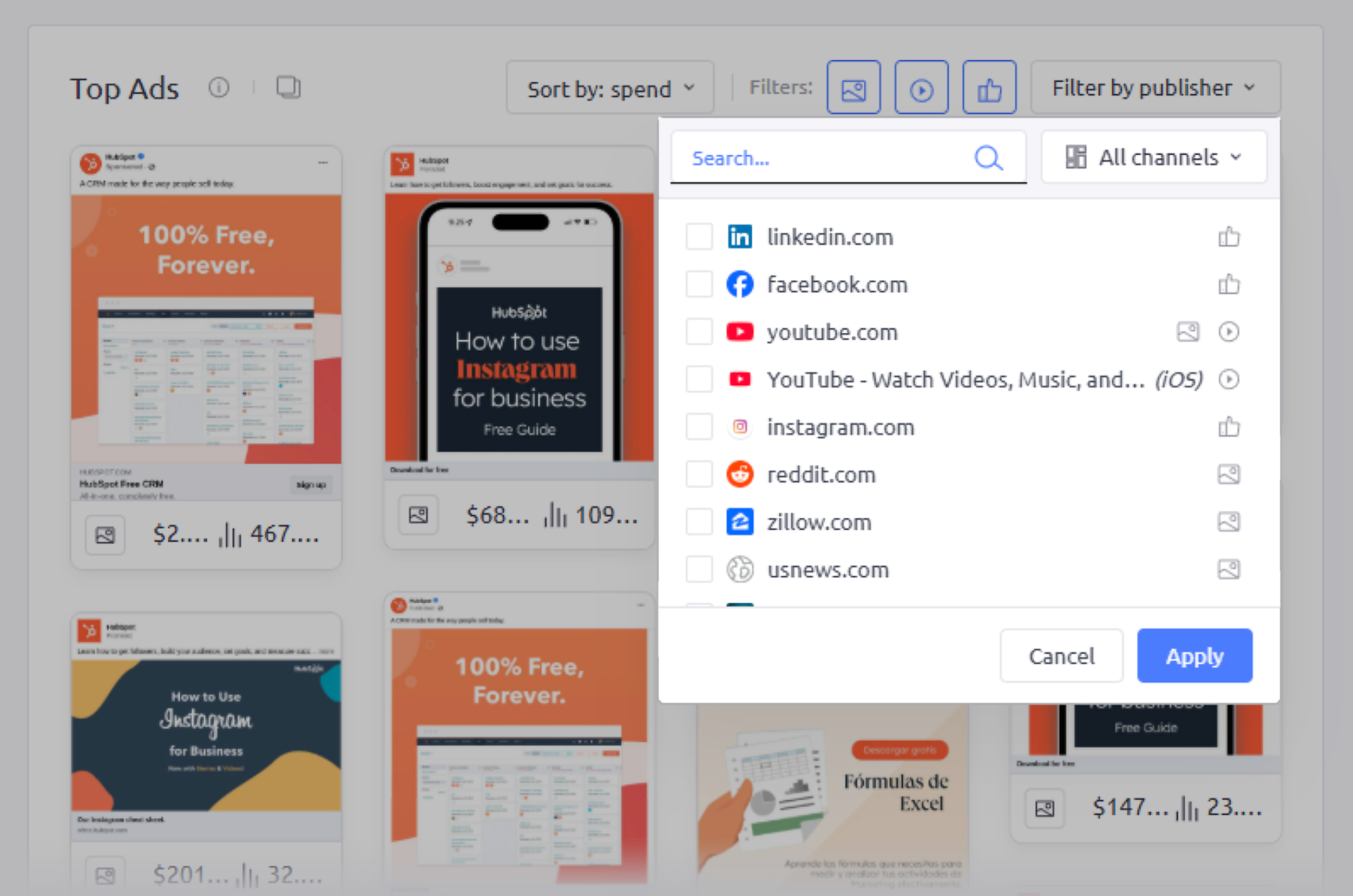Click the image icon on usnews.com row

[1229, 569]
